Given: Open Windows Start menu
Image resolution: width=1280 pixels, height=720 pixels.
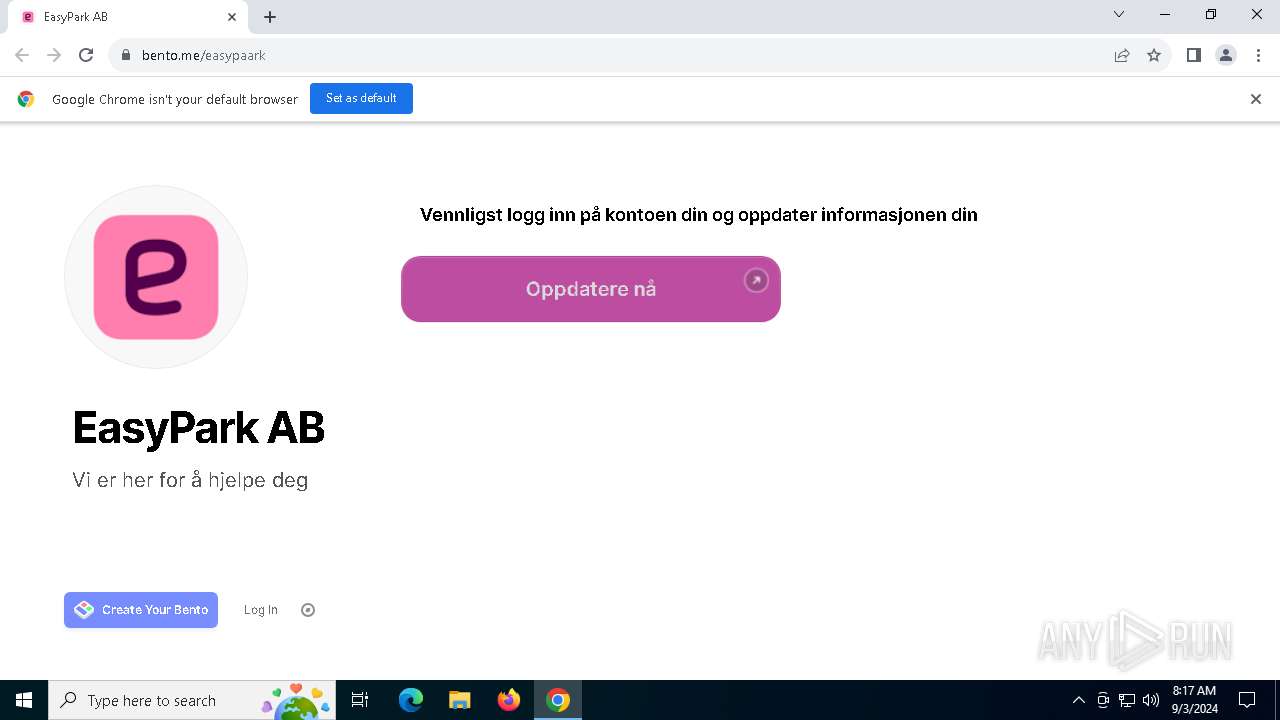Looking at the screenshot, I should click(x=24, y=700).
